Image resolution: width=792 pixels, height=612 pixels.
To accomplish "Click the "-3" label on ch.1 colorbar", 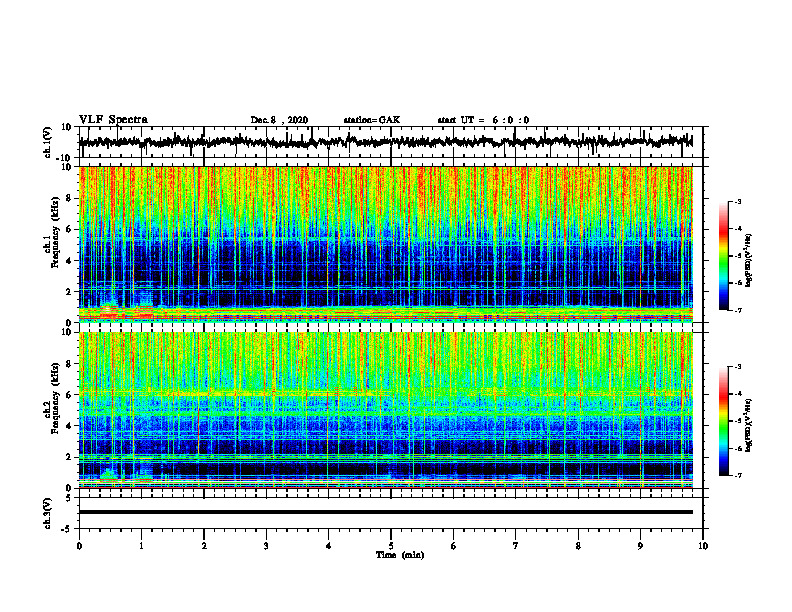I will coord(737,202).
